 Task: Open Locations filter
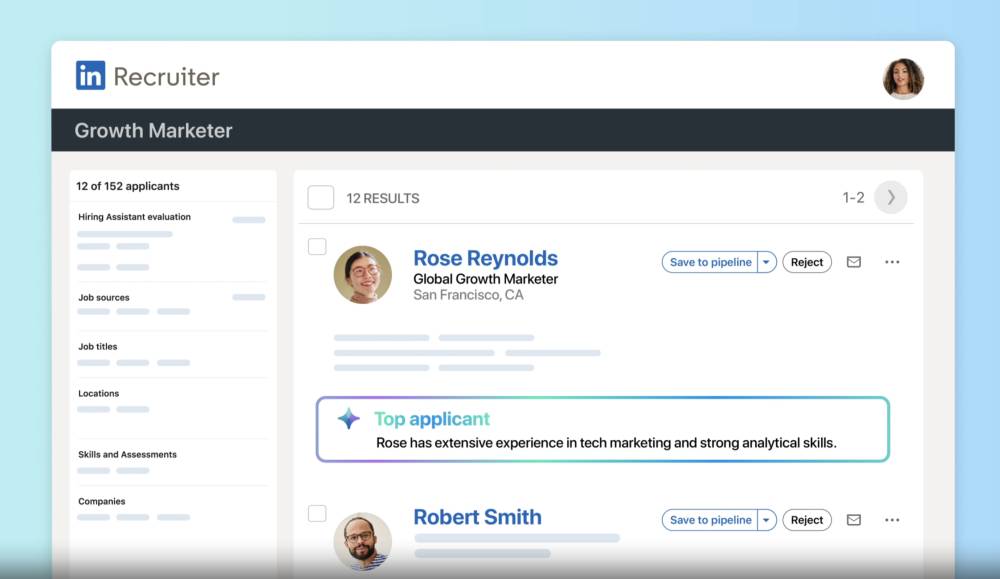pos(99,393)
